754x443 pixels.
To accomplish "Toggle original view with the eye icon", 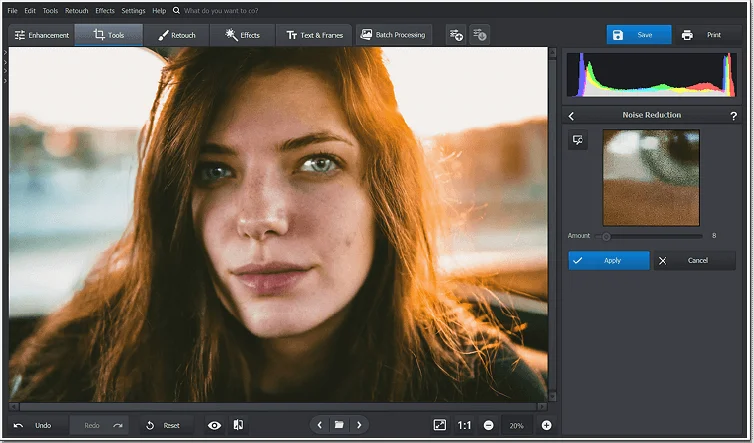I will click(x=214, y=425).
